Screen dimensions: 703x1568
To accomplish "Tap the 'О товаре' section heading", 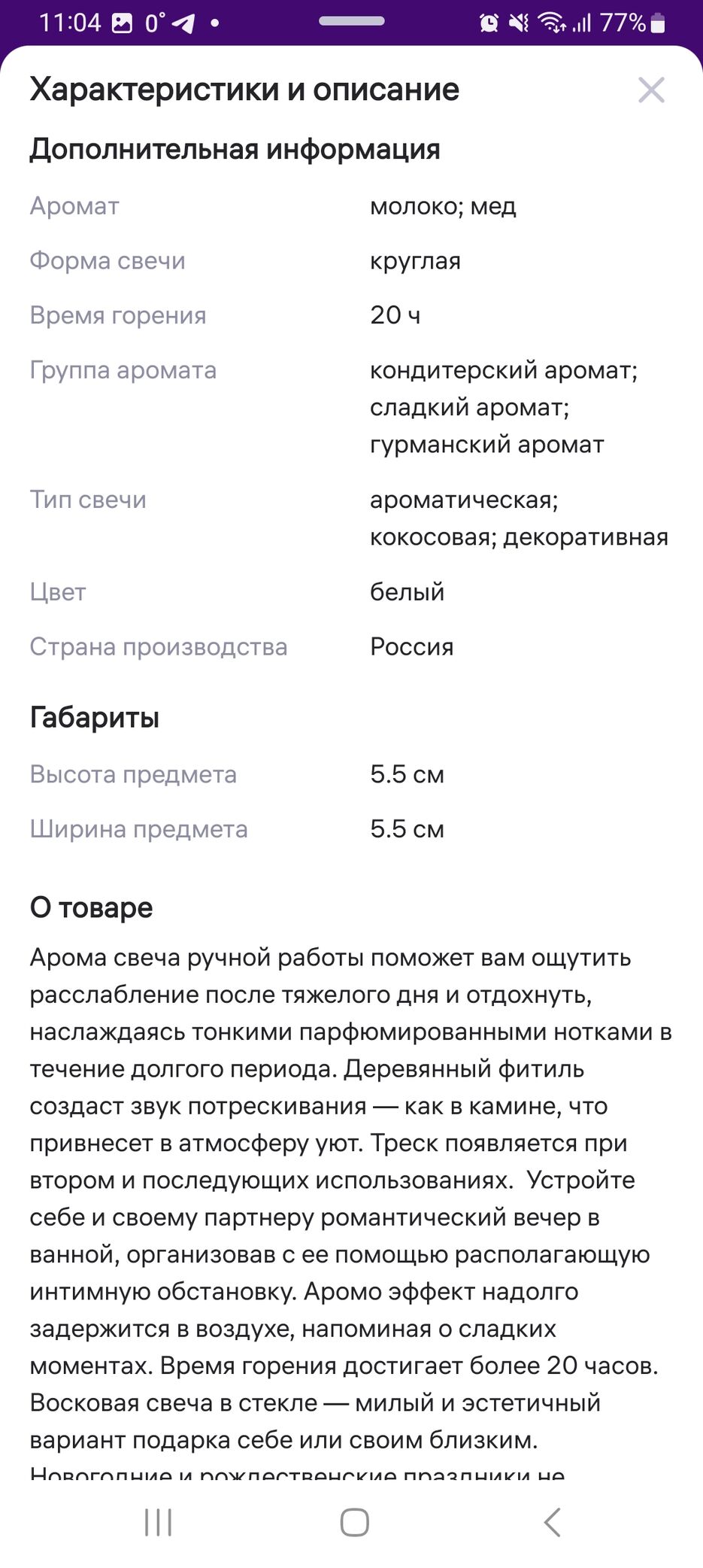I will pyautogui.click(x=91, y=907).
